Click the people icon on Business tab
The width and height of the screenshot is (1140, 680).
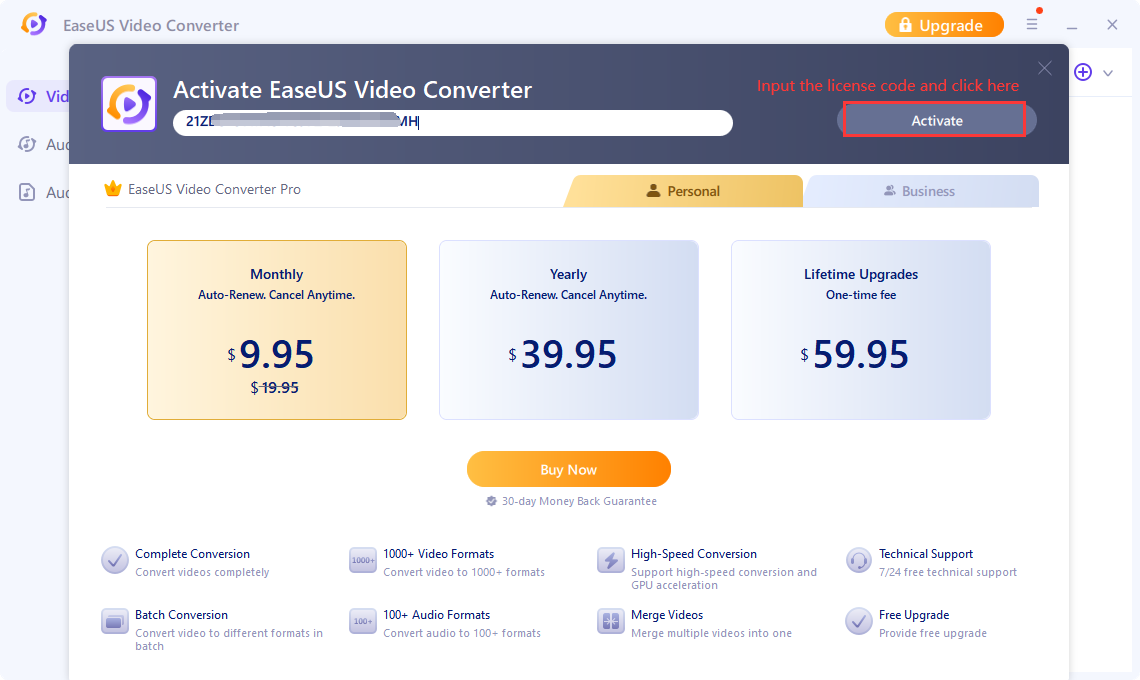click(x=889, y=191)
